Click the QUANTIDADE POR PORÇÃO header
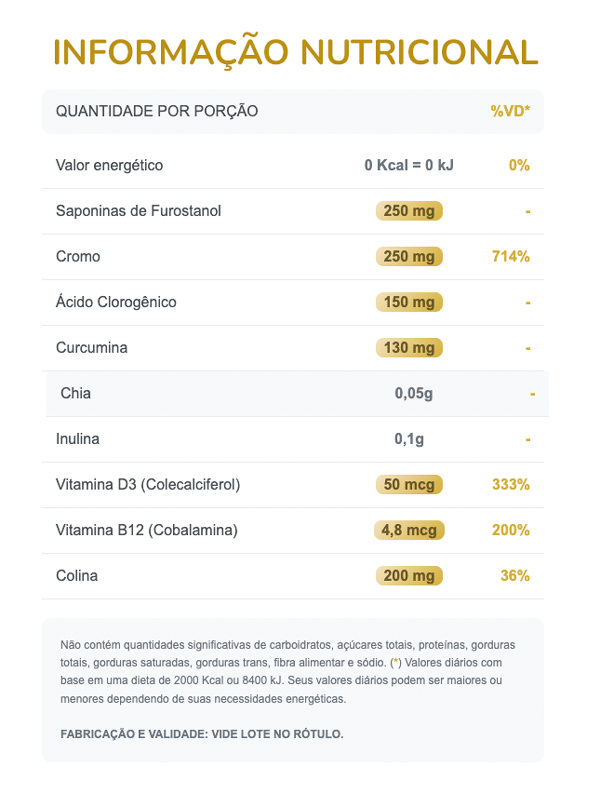 [157, 111]
